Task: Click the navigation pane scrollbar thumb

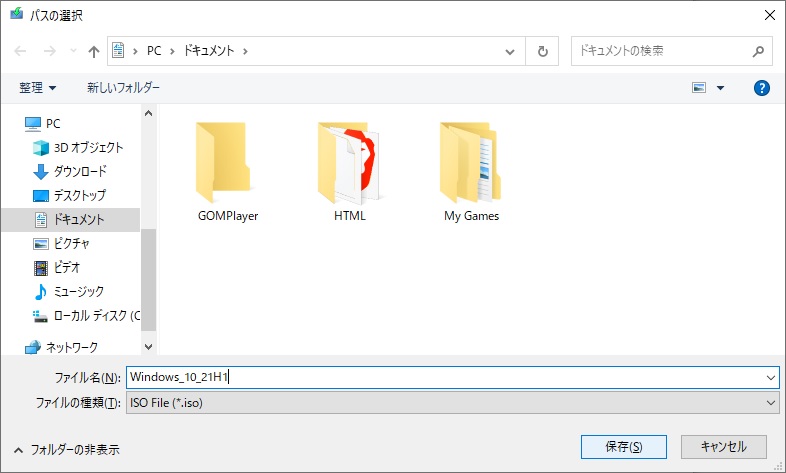Action: [148, 280]
